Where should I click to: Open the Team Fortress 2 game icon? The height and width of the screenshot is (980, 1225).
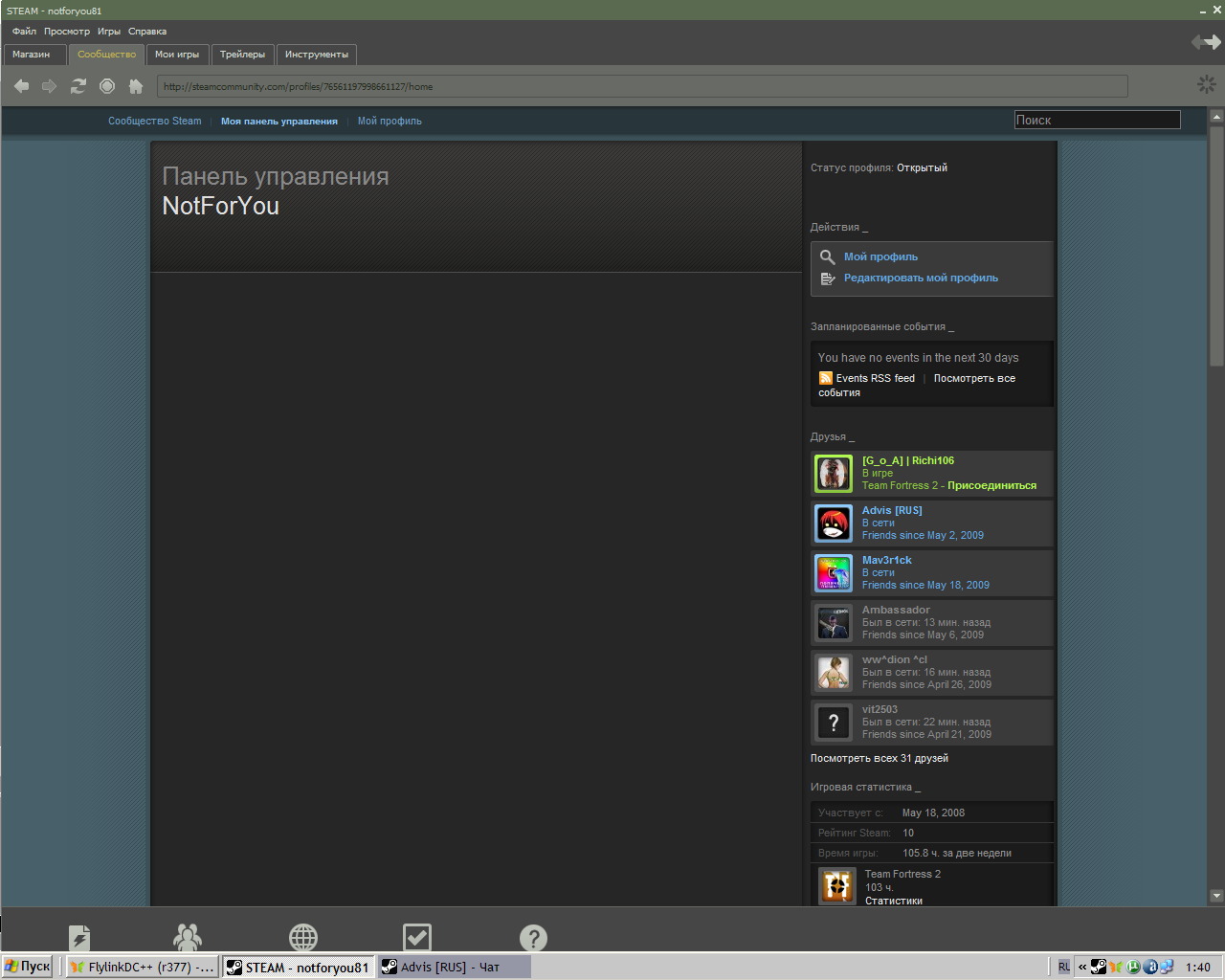point(837,886)
